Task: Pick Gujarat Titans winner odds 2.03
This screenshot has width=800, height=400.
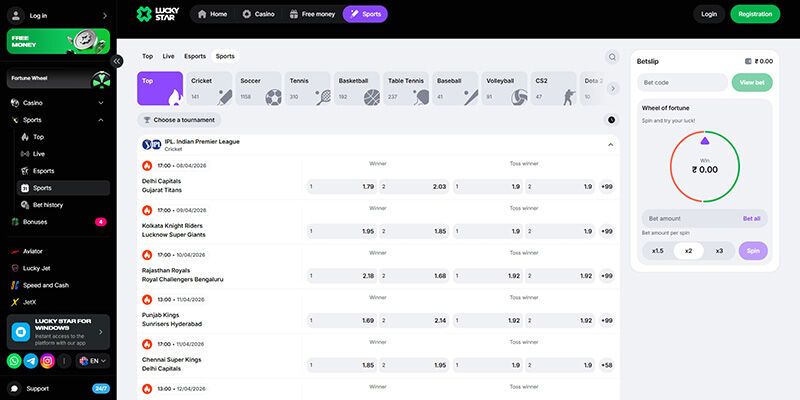Action: pyautogui.click(x=414, y=187)
